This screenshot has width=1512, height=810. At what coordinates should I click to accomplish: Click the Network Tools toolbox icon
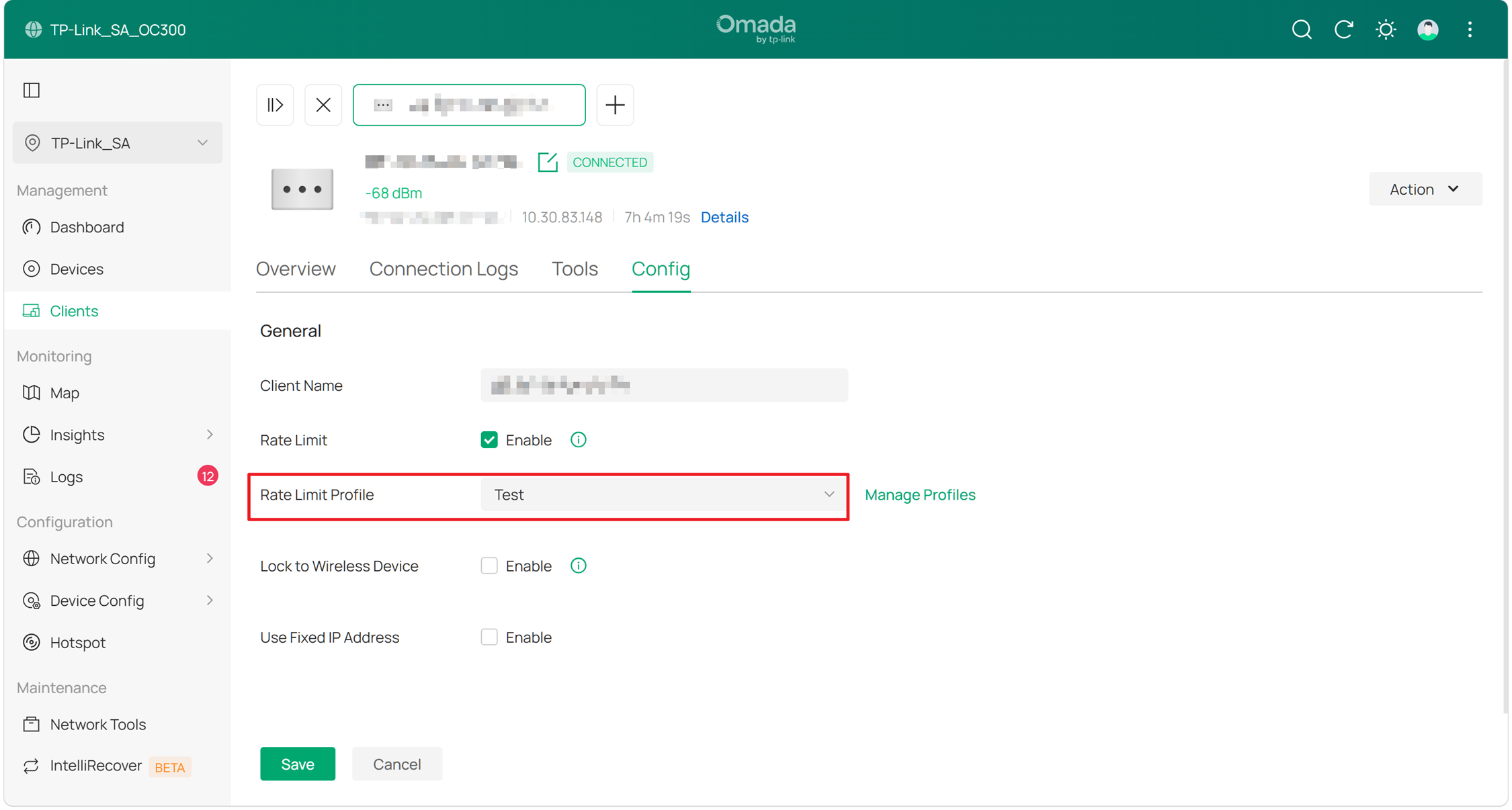(32, 724)
